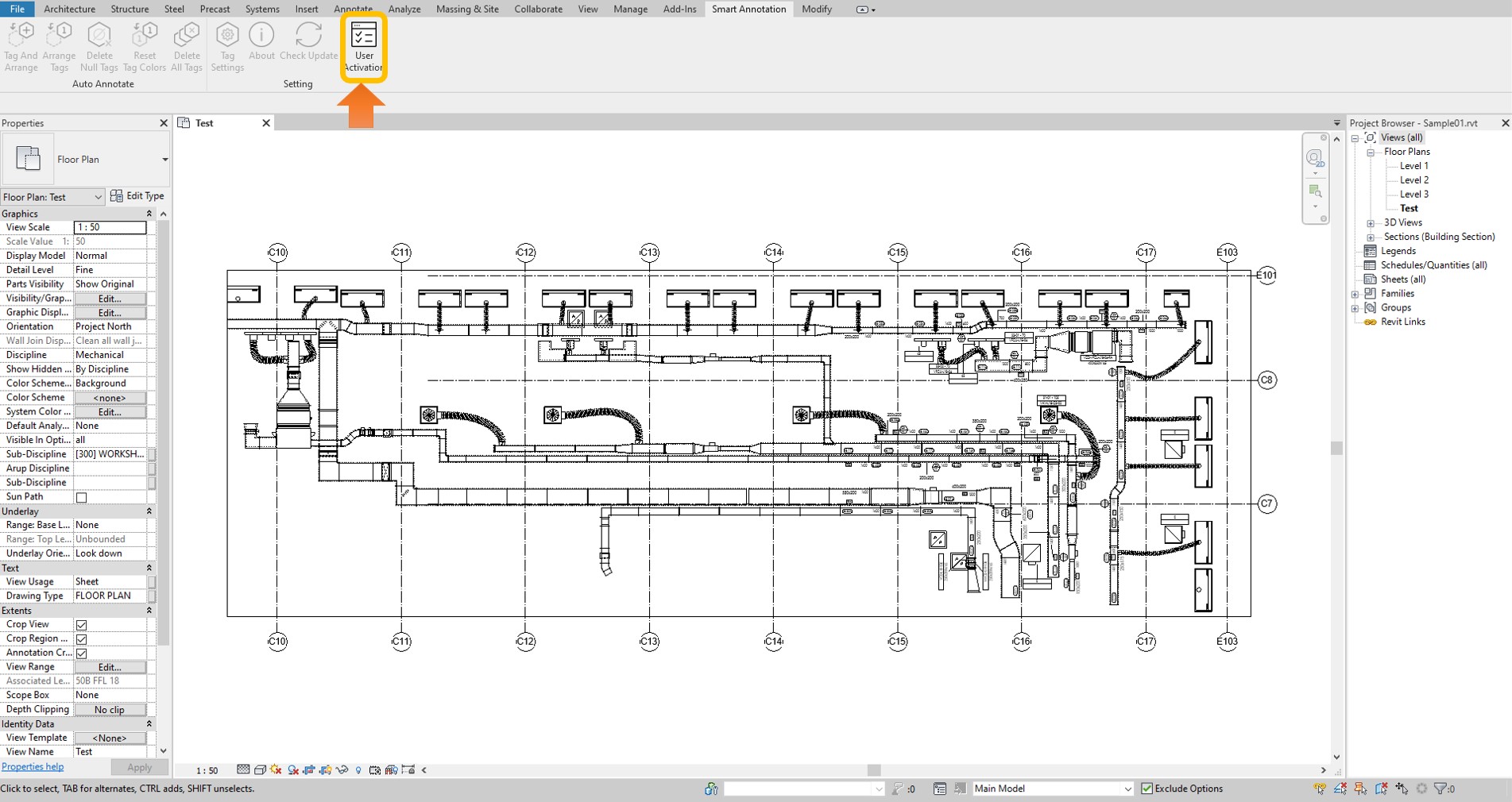
Task: Click the Select Links status bar icon
Action: pos(1320,789)
